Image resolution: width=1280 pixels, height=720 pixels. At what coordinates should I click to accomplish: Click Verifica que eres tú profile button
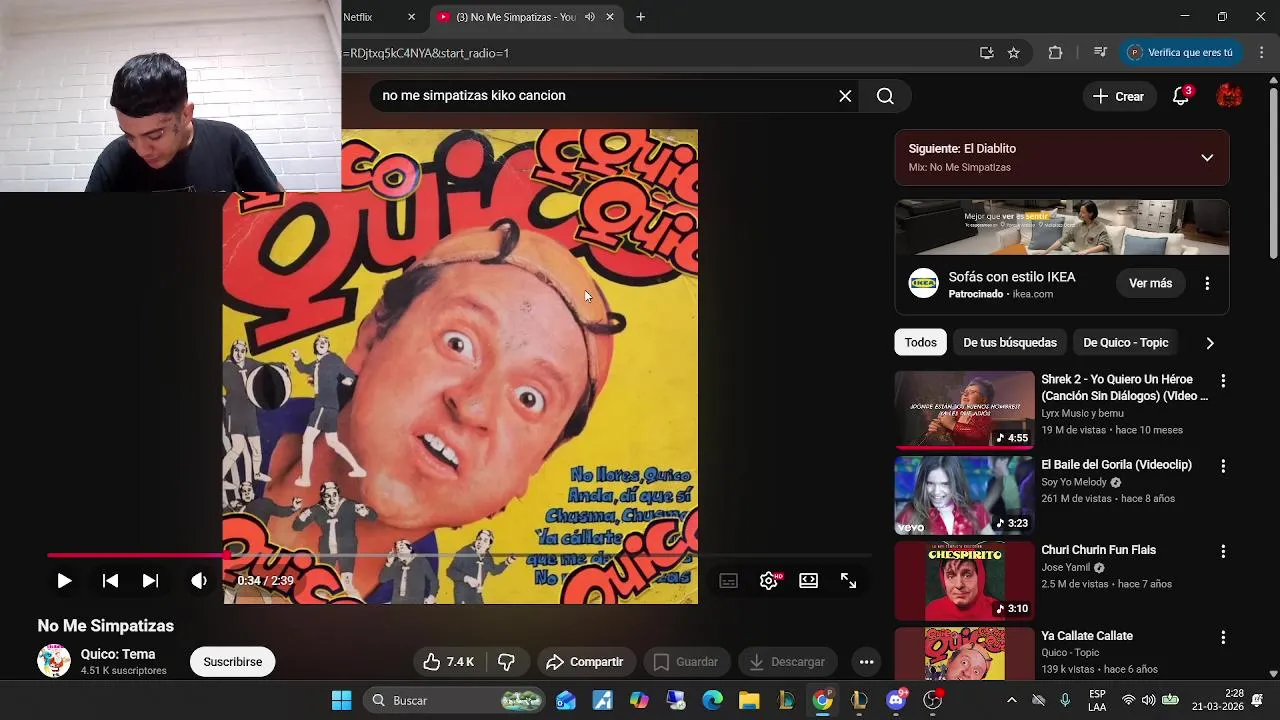click(1181, 53)
